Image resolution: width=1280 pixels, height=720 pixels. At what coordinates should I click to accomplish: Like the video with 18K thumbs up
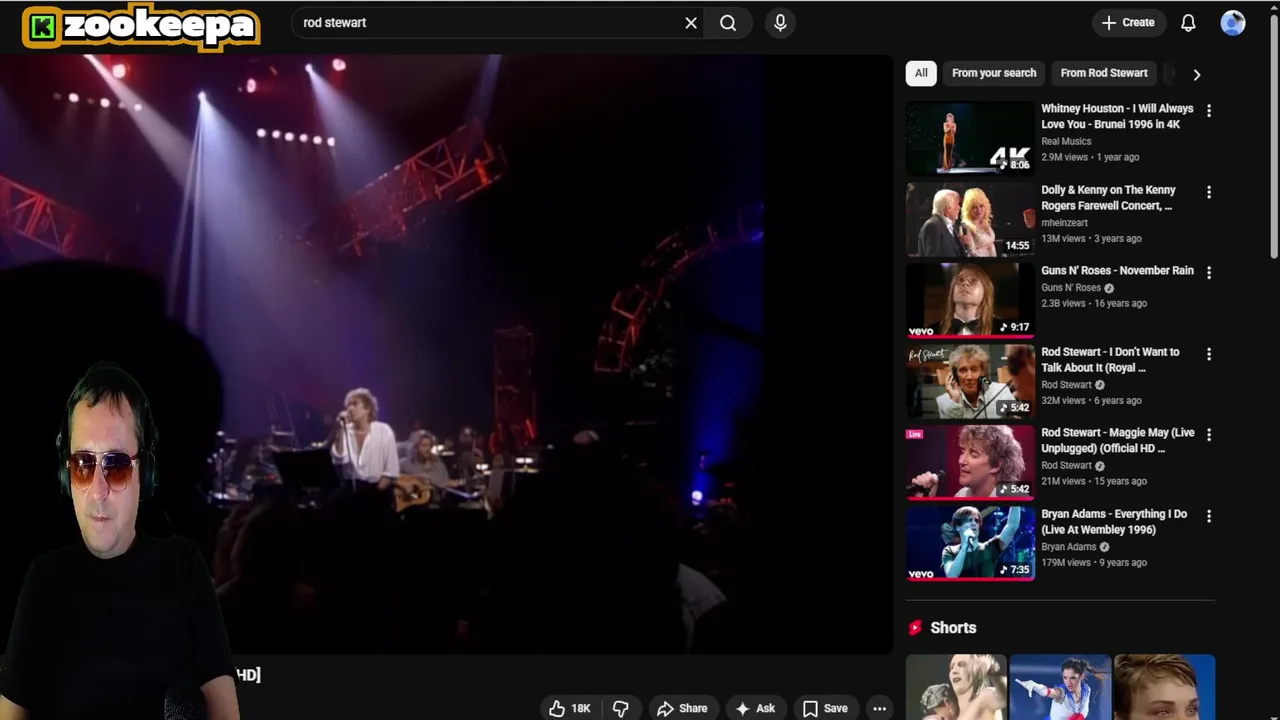570,708
